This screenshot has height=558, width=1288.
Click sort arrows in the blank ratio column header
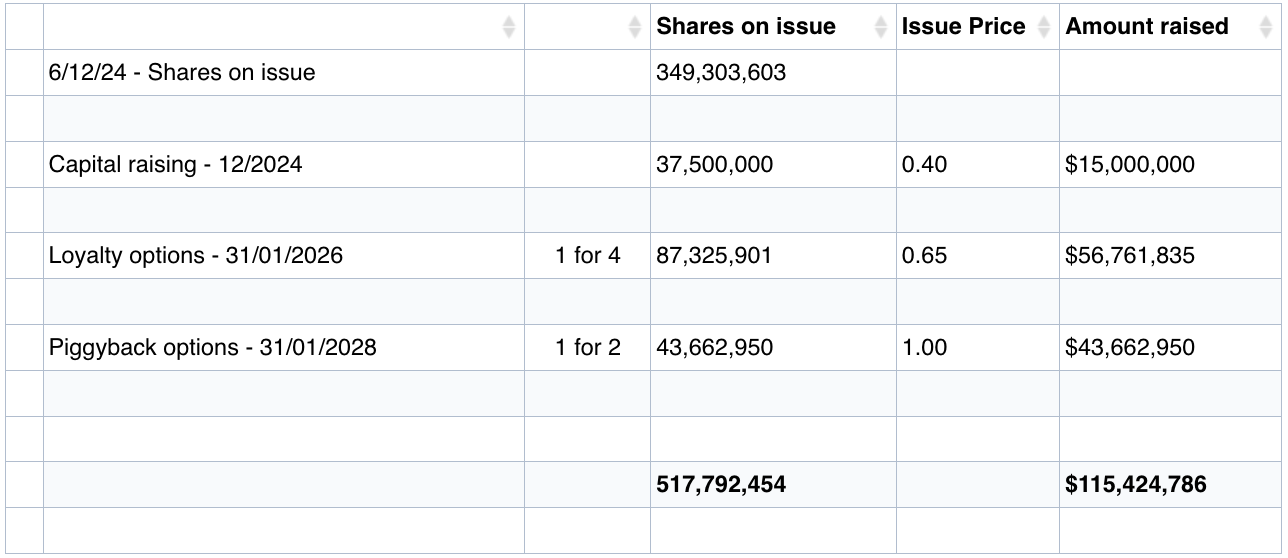coord(635,27)
